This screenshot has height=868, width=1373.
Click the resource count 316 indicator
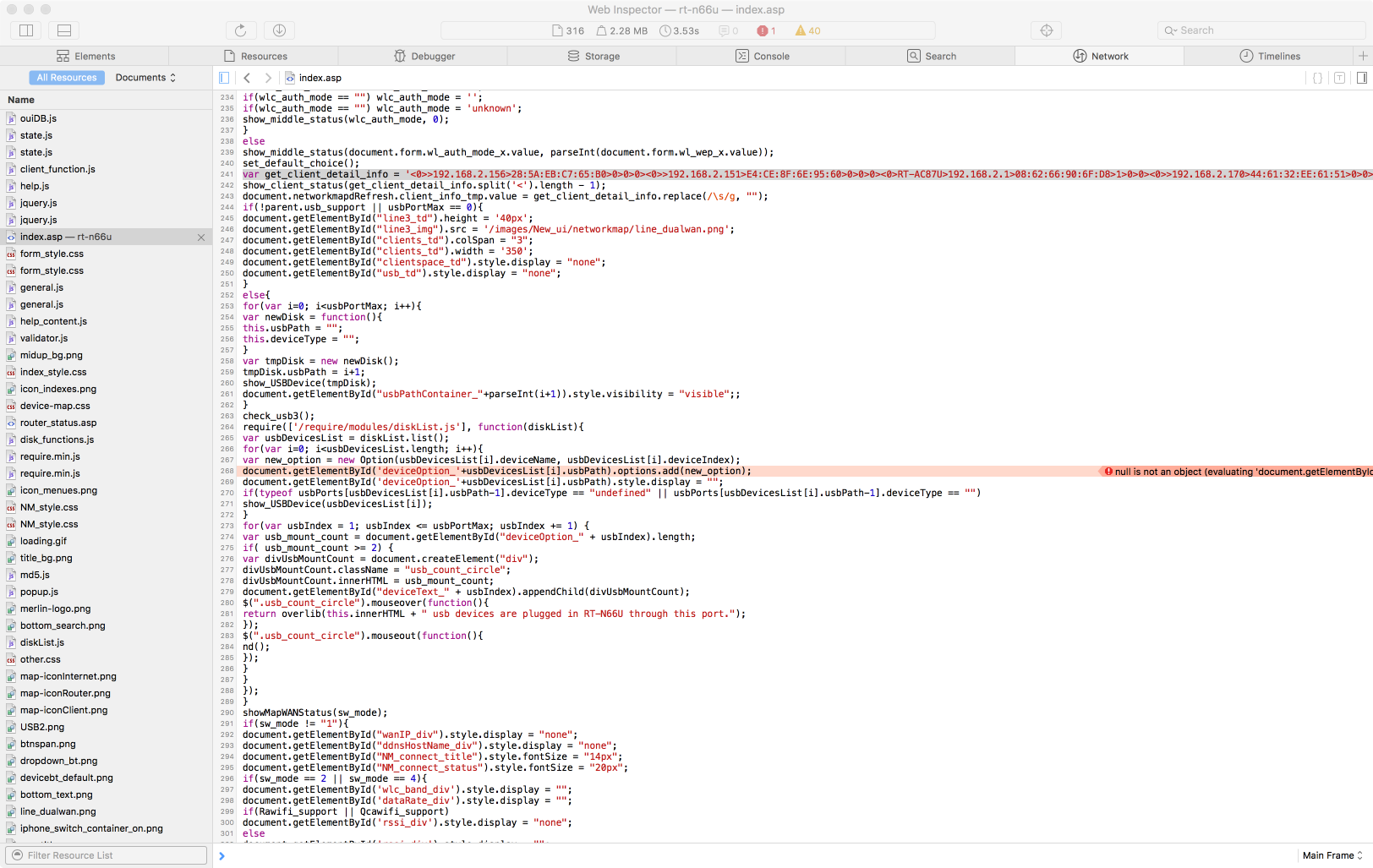click(x=568, y=30)
